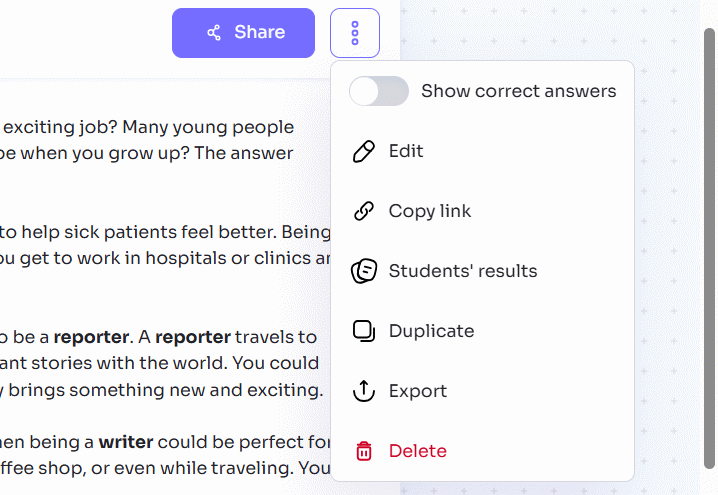Image resolution: width=718 pixels, height=495 pixels.
Task: Select the Edit menu entry text
Action: (406, 151)
